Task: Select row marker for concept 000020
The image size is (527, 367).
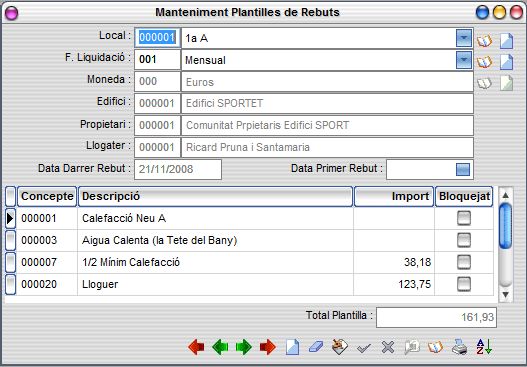Action: pos(10,284)
